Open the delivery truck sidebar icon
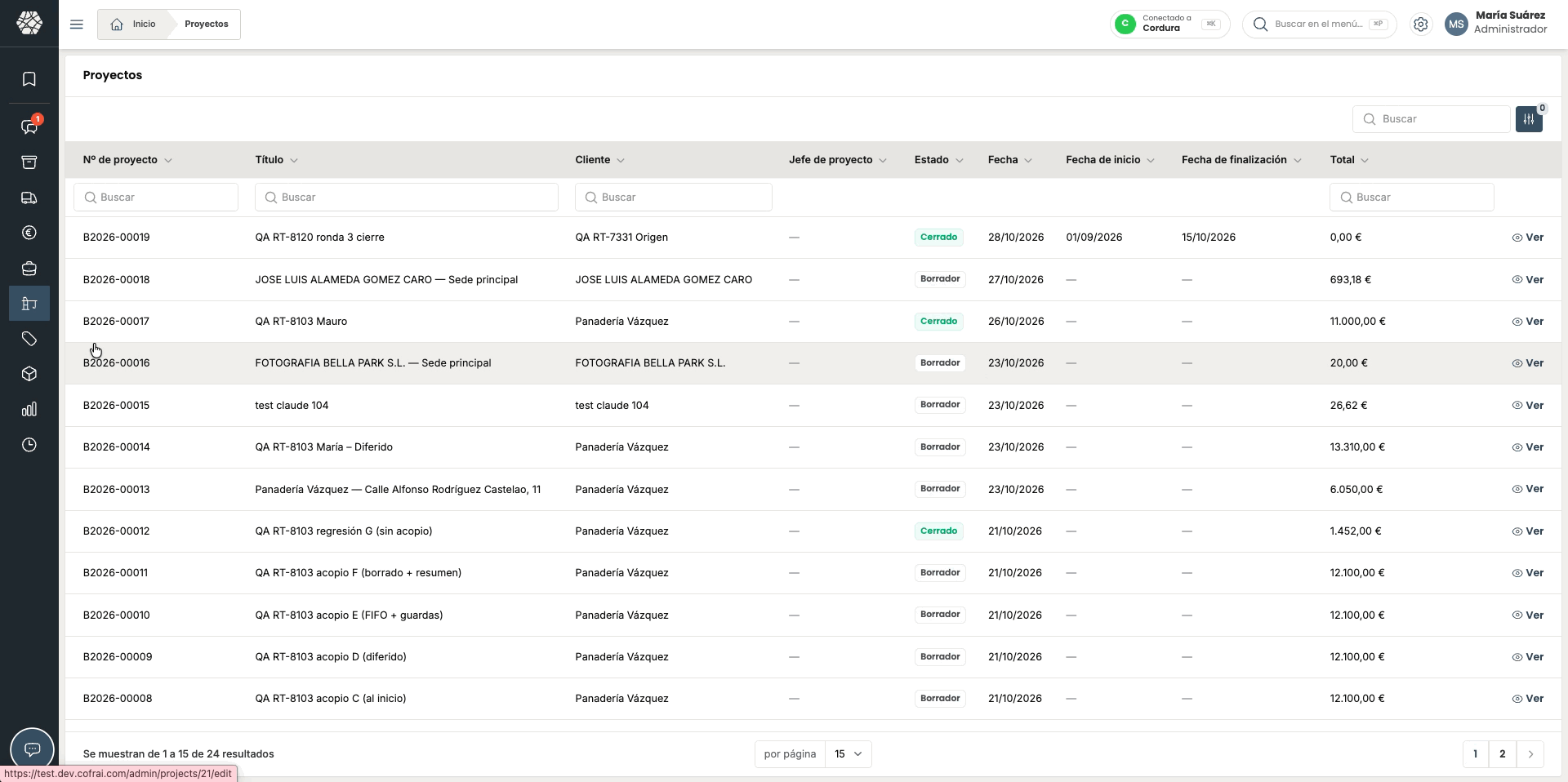Screen dimensions: 1568x782 point(29,198)
